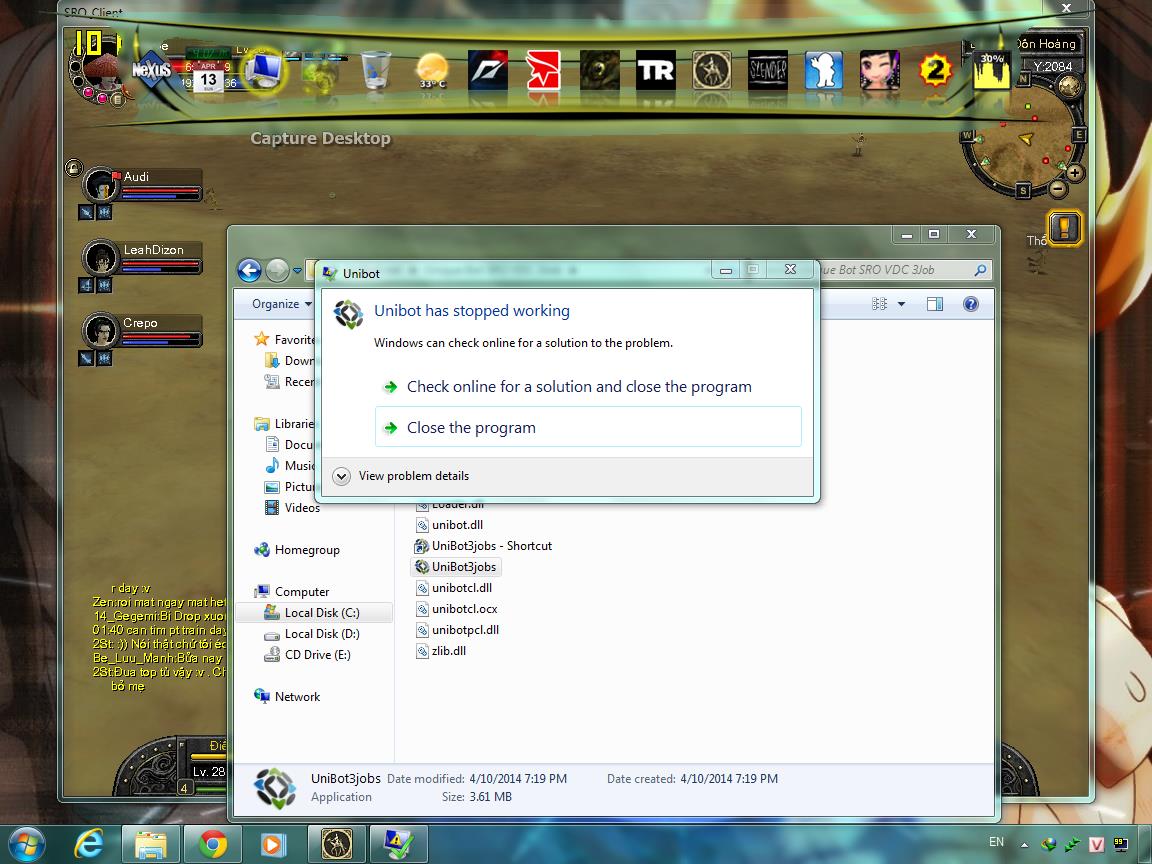The width and height of the screenshot is (1152, 864).
Task: Select the zlib.dll file
Action: [x=441, y=651]
